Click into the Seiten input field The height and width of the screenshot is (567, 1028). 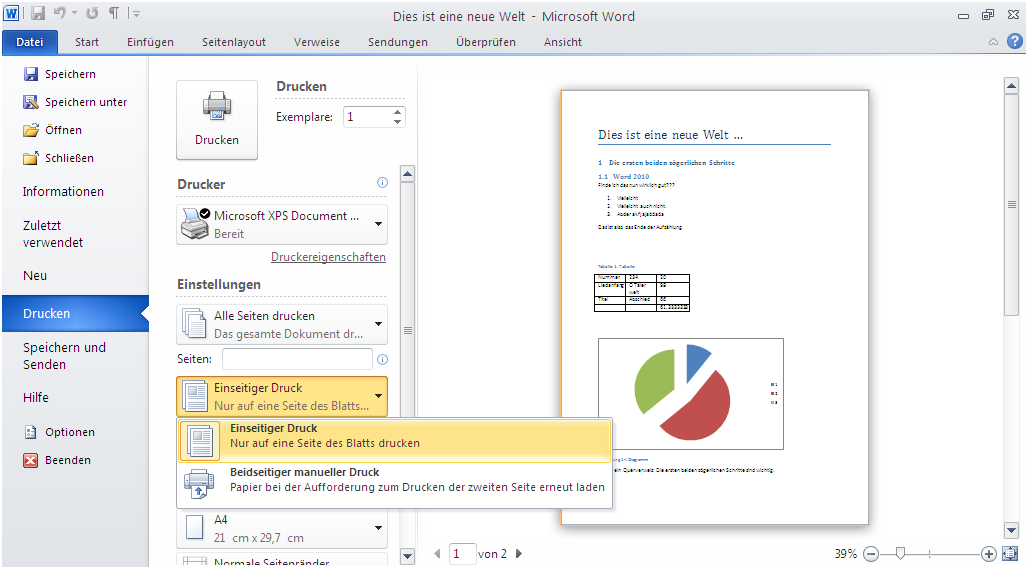(298, 359)
